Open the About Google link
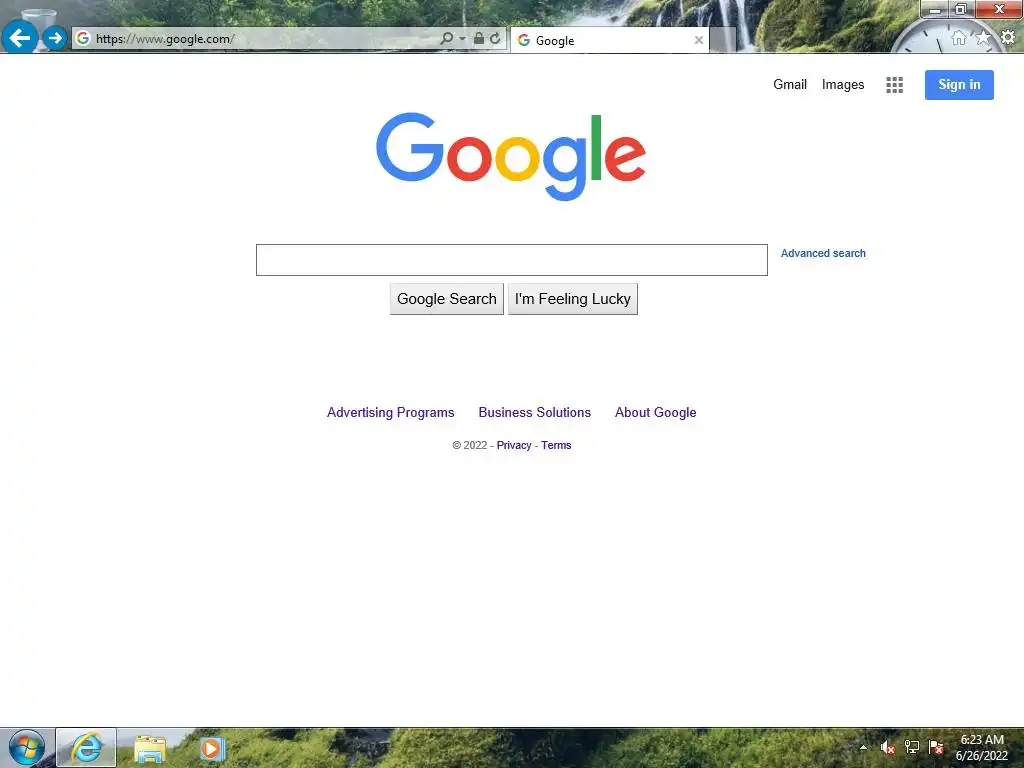The height and width of the screenshot is (768, 1024). click(x=655, y=413)
